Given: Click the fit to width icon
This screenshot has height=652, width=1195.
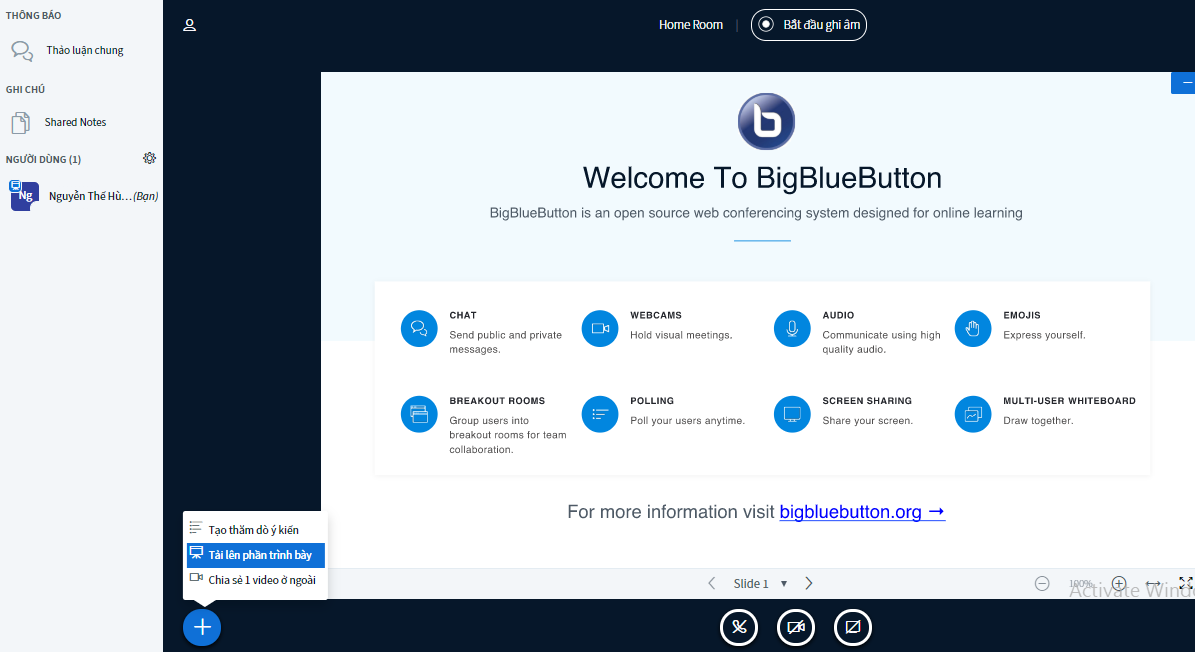Looking at the screenshot, I should (x=1153, y=583).
